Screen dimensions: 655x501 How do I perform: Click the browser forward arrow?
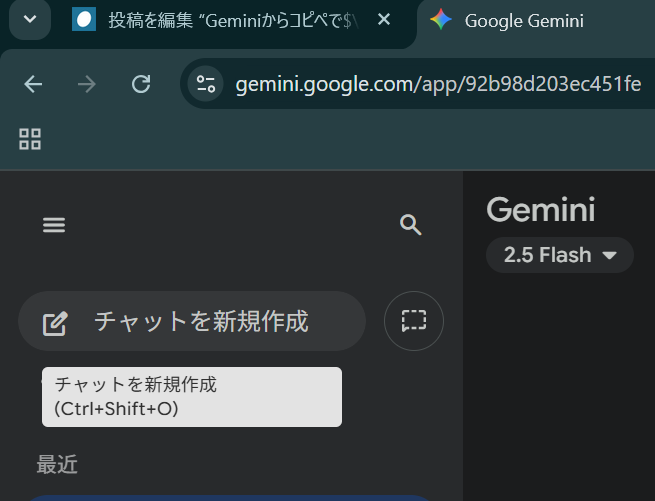pos(87,84)
